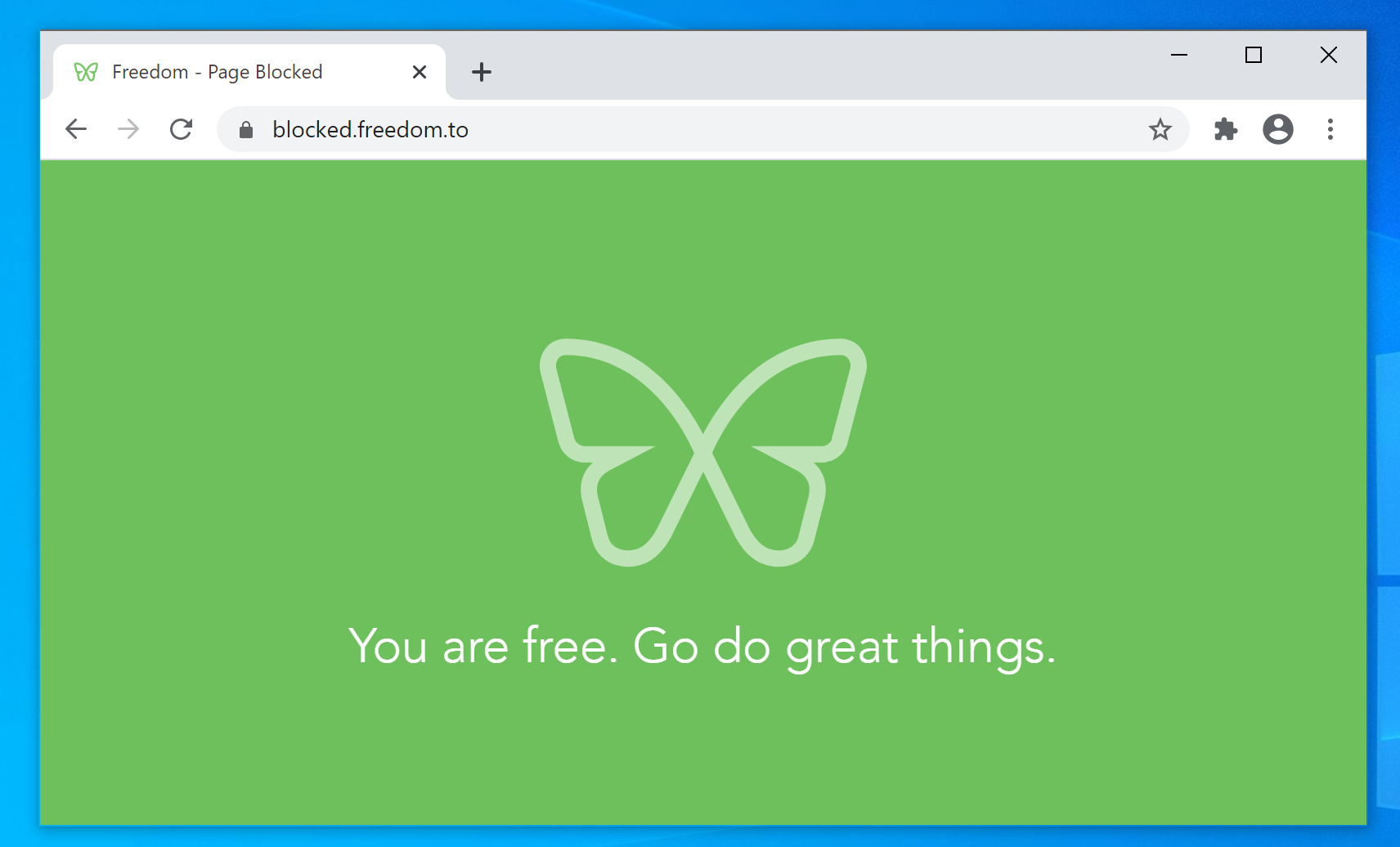View site info via the lock icon
This screenshot has height=847, width=1400.
tap(246, 129)
